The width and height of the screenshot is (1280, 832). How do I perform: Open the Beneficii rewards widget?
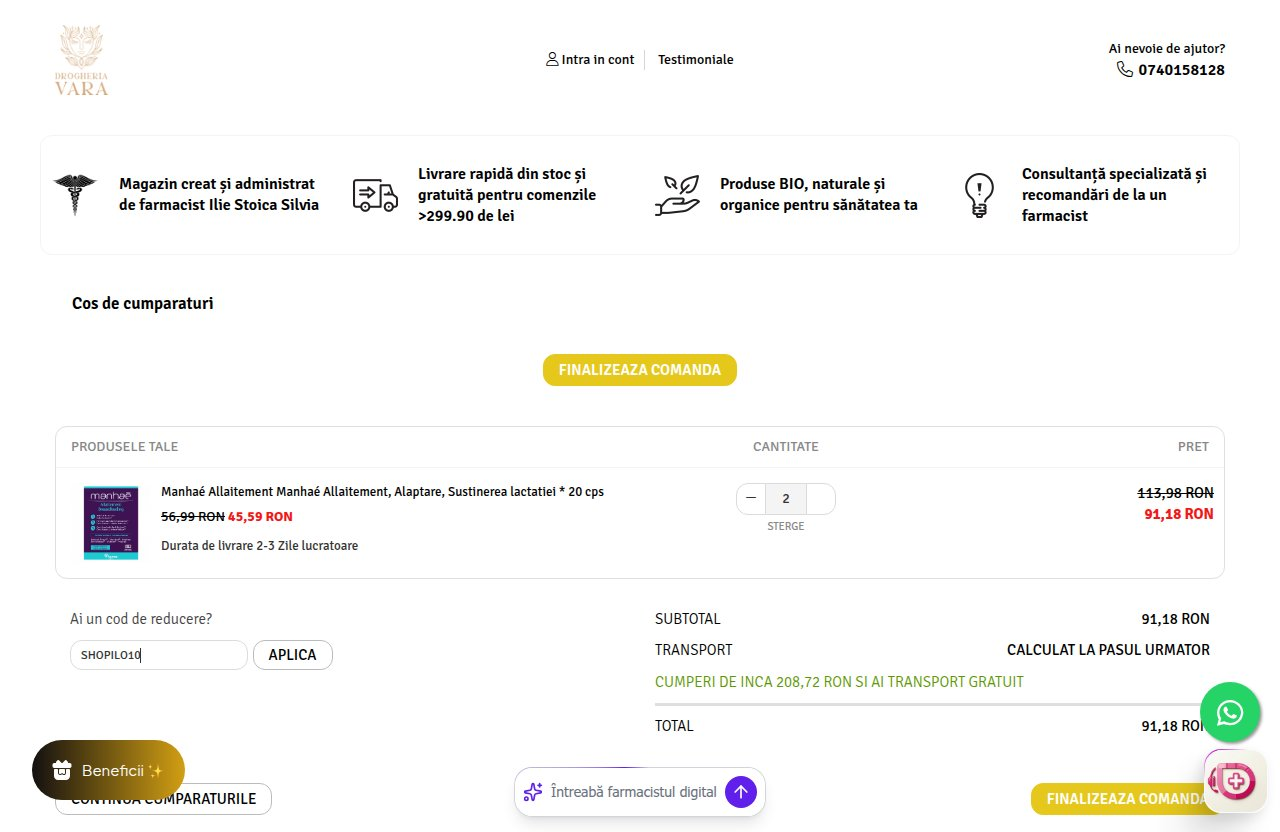pos(108,770)
